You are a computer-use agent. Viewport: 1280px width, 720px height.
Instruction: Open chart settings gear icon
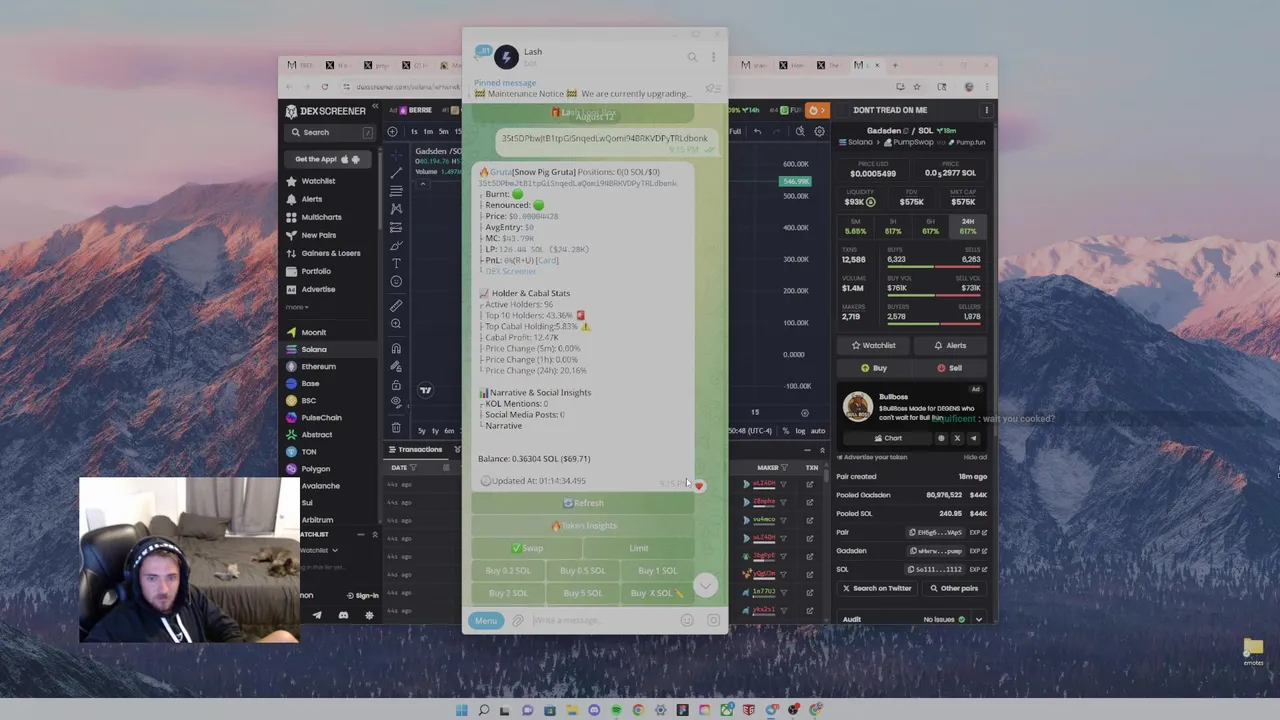pyautogui.click(x=819, y=132)
